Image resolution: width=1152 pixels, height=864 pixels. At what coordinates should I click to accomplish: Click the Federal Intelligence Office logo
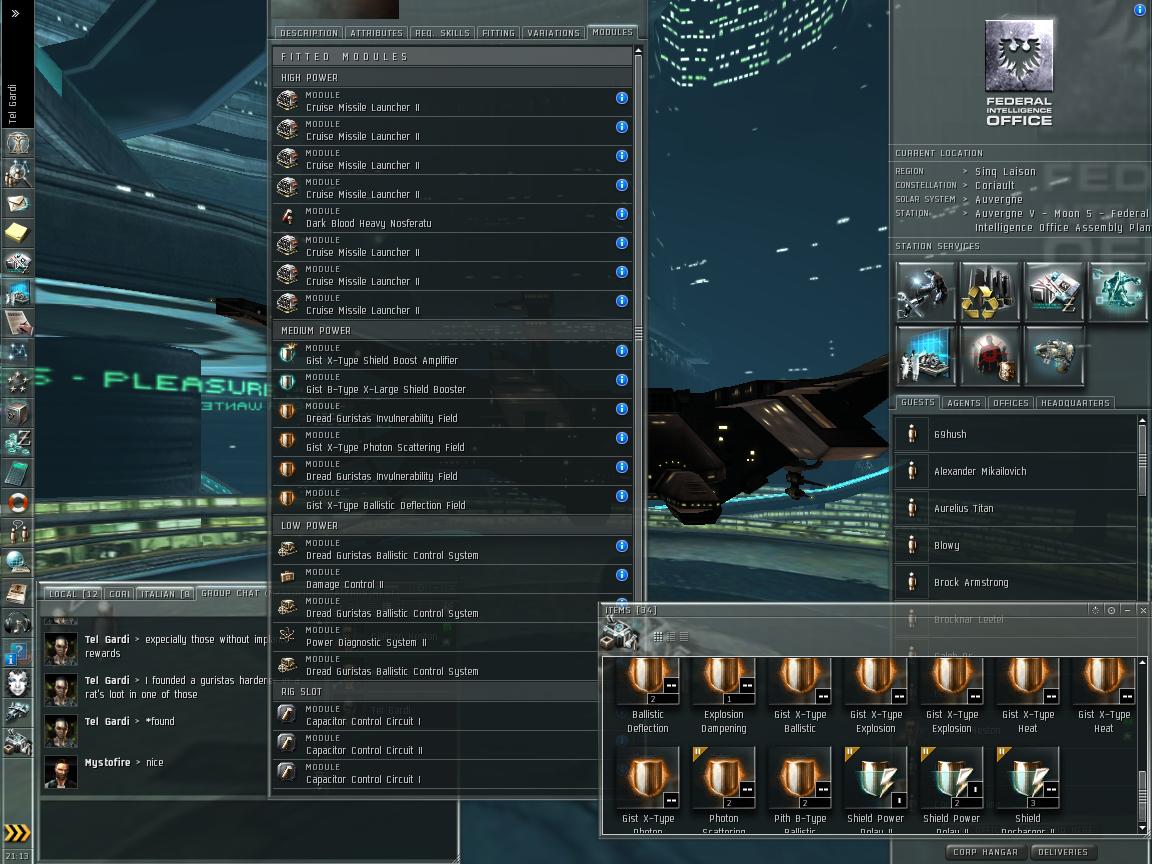click(x=1018, y=73)
